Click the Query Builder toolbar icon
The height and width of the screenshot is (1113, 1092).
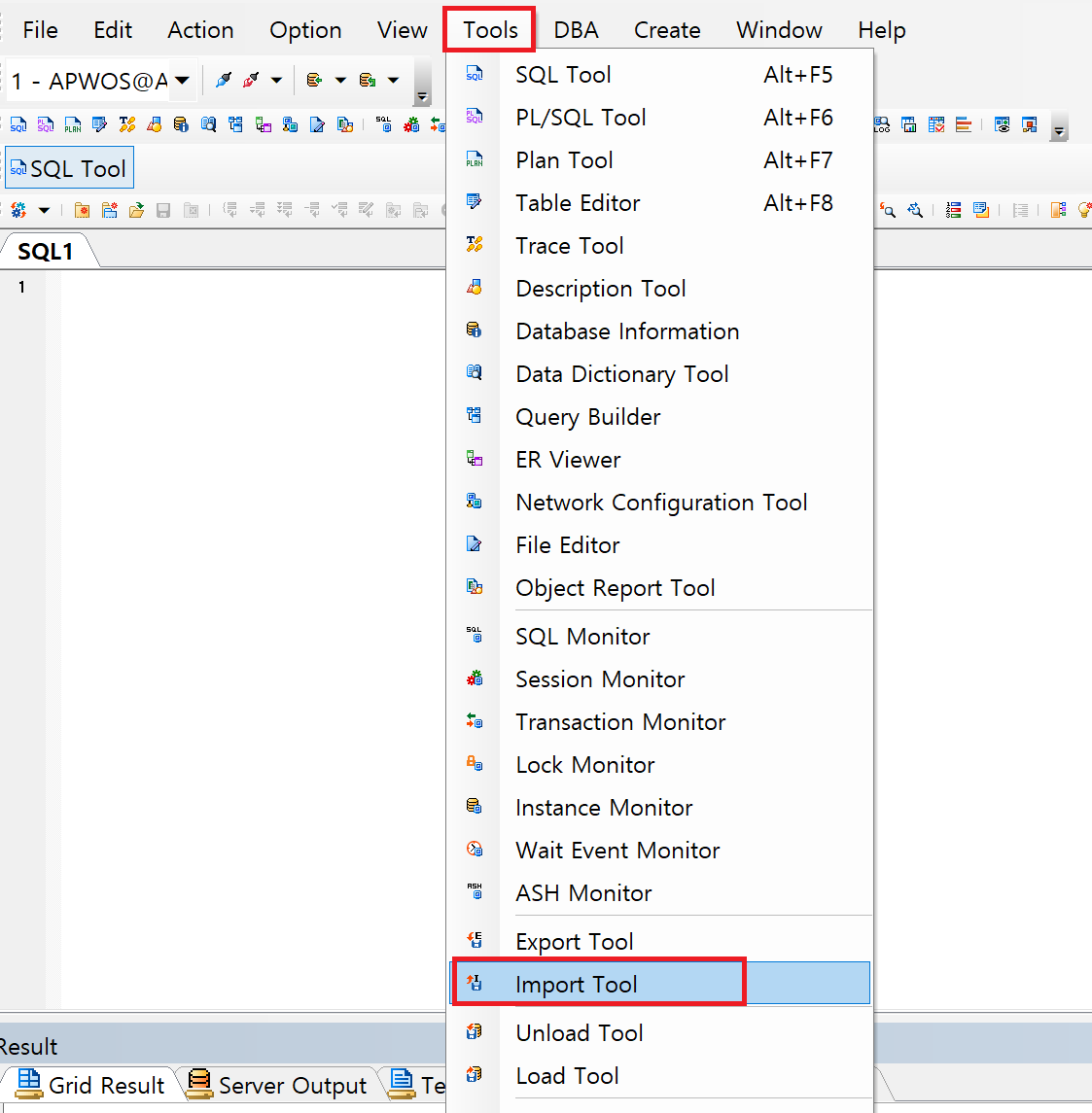pos(235,125)
